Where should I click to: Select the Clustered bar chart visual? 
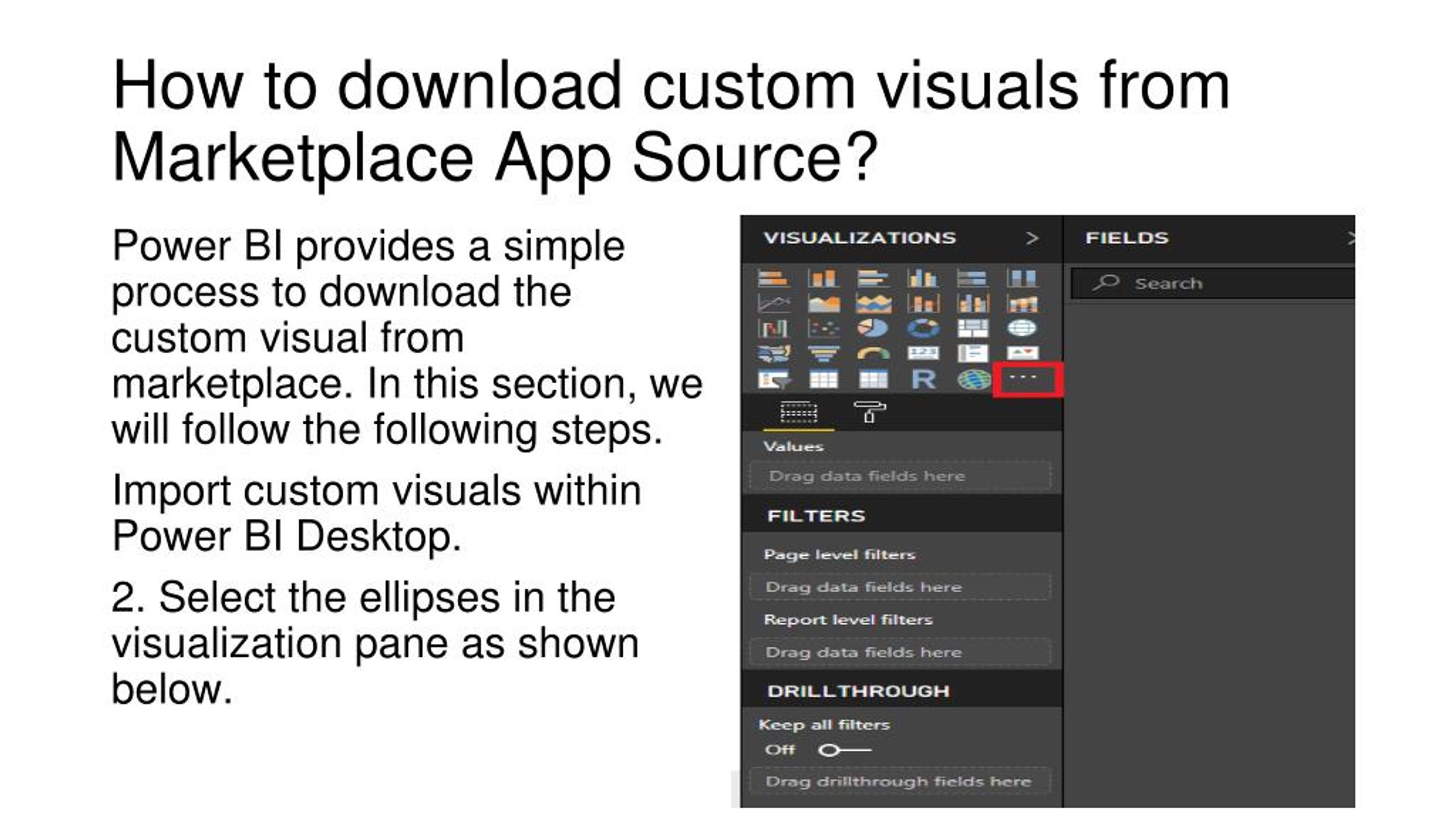point(873,279)
